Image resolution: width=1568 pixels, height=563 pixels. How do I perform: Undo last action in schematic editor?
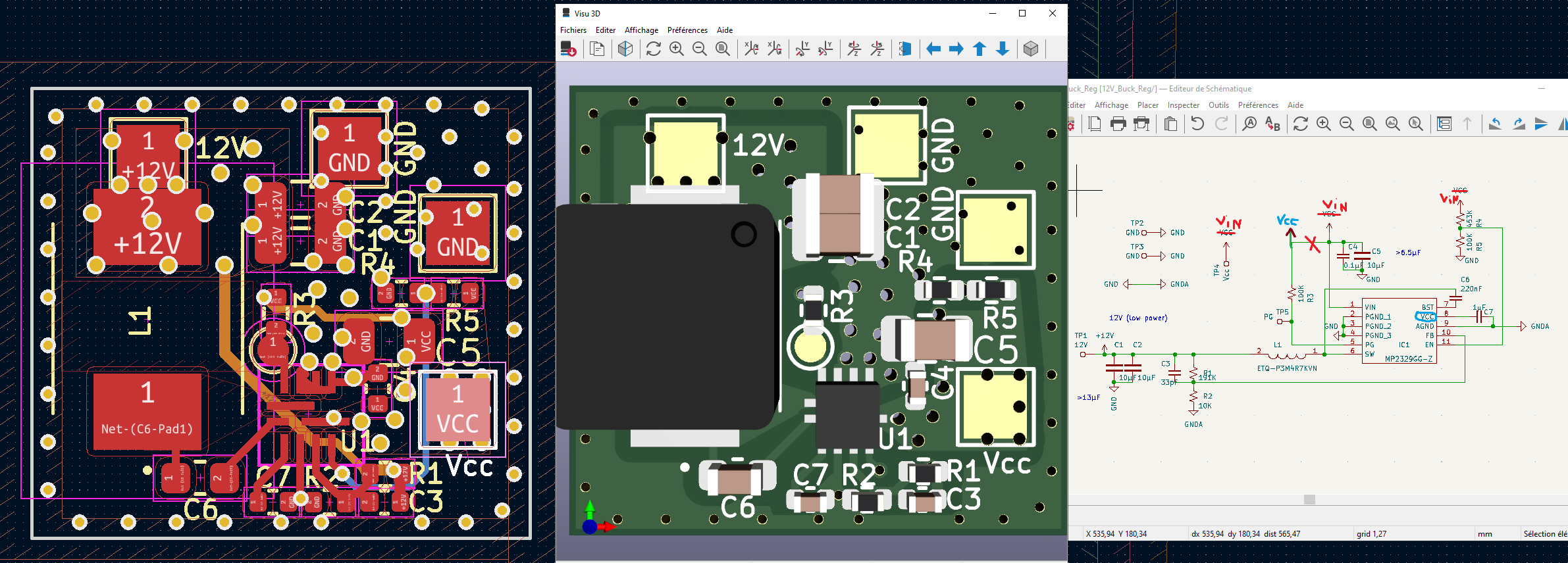click(1197, 124)
